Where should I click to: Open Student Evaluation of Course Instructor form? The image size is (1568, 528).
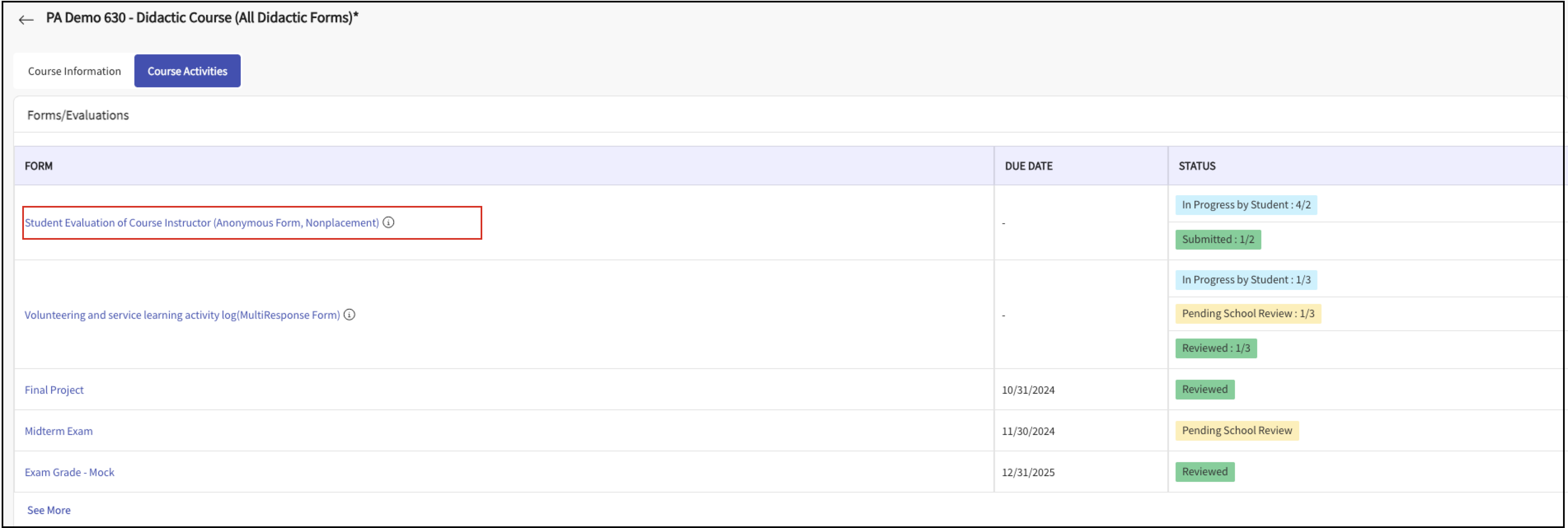pos(202,223)
